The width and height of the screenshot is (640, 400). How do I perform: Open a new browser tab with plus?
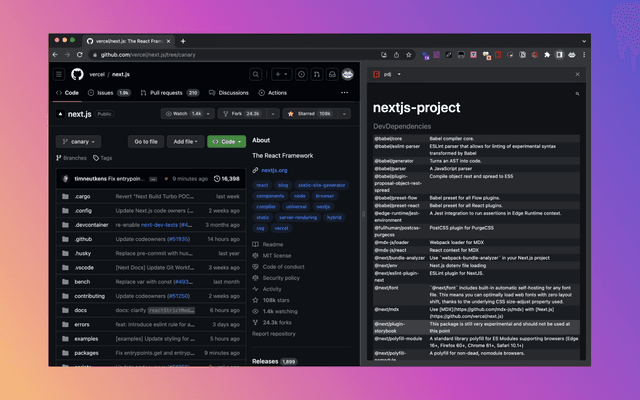pos(183,41)
